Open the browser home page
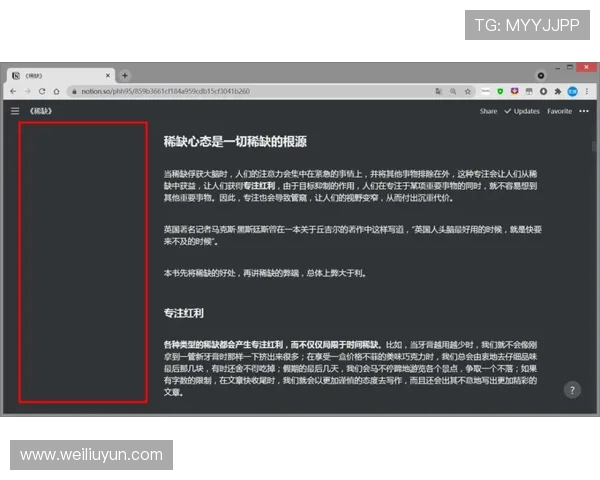 (x=57, y=91)
